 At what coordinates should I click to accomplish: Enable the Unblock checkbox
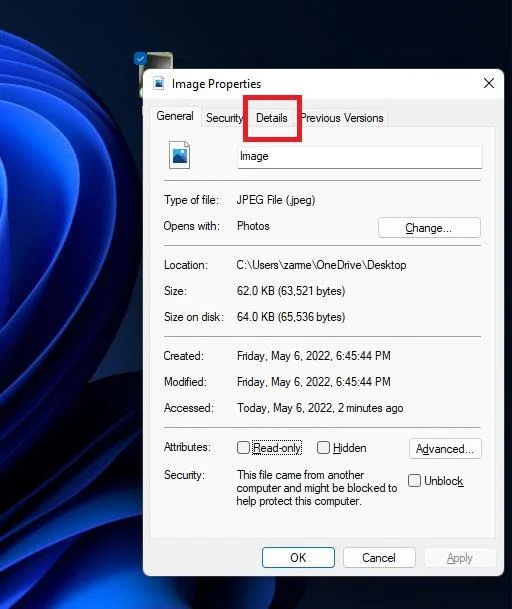(x=414, y=480)
